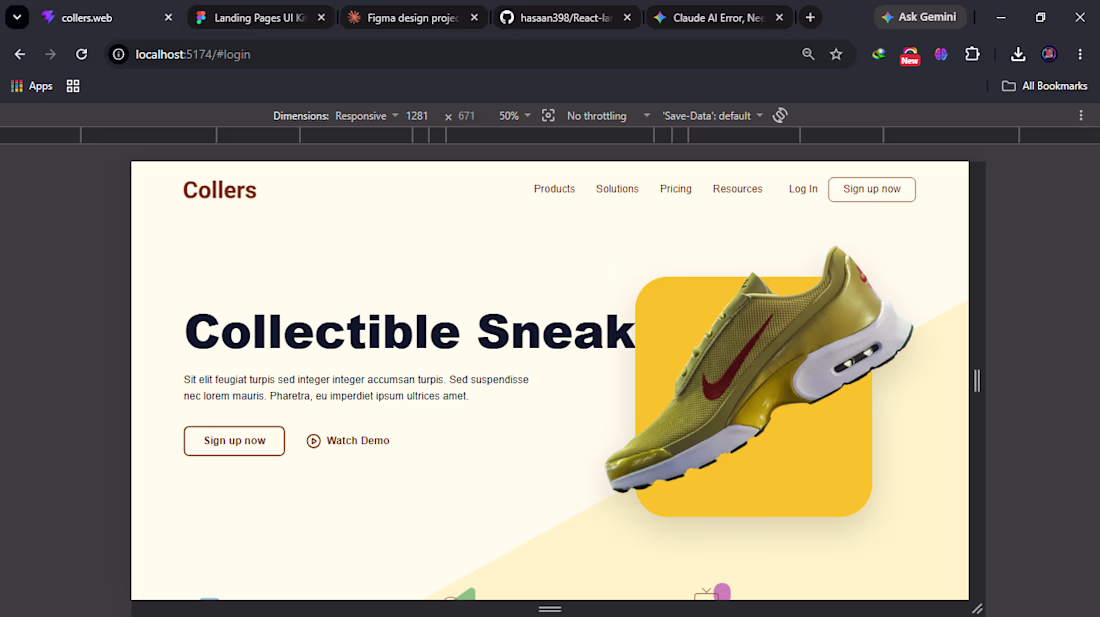Click the Ask Gemini button
The width and height of the screenshot is (1100, 617).
pos(920,17)
